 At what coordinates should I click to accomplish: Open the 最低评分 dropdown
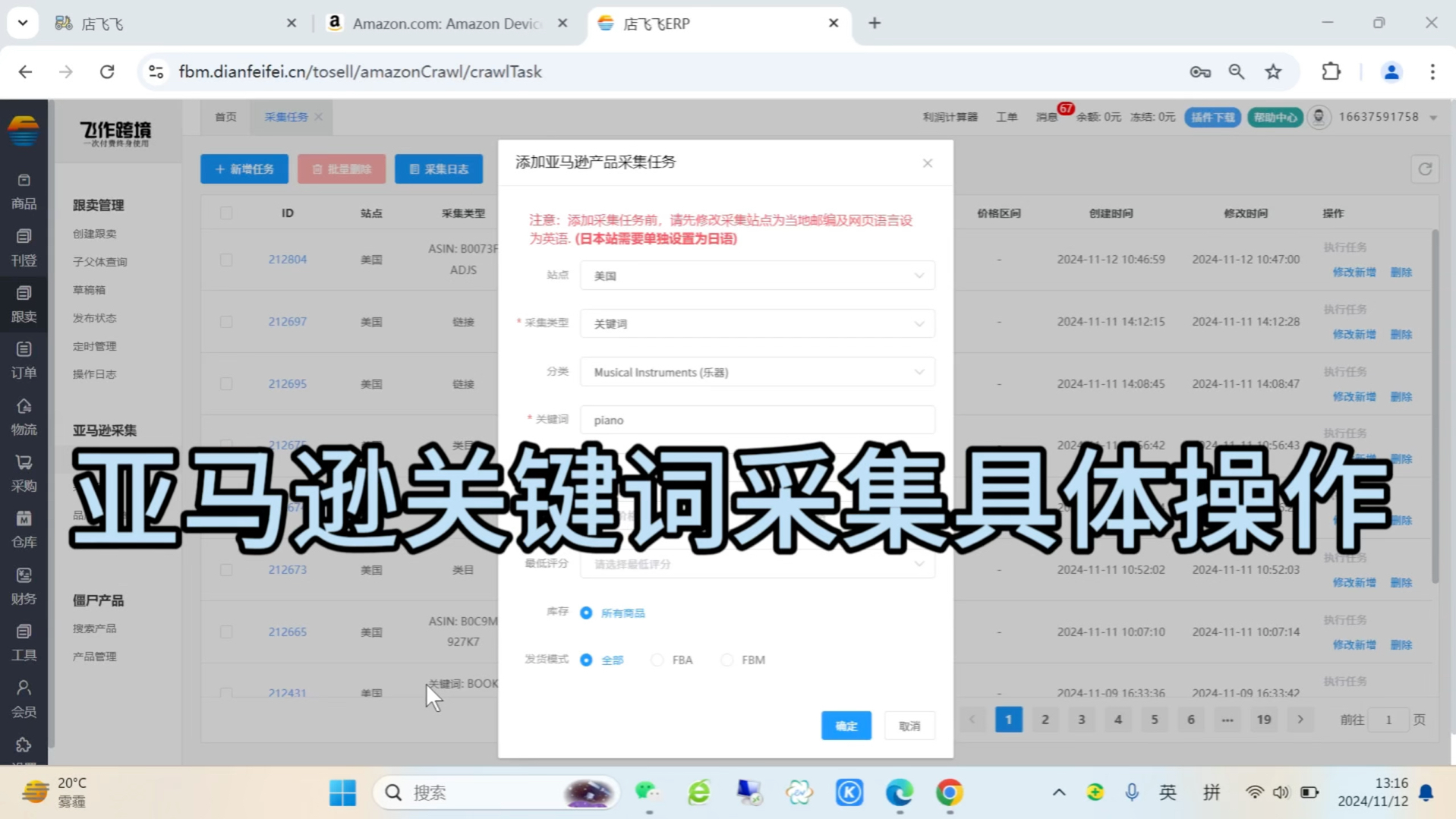click(757, 564)
